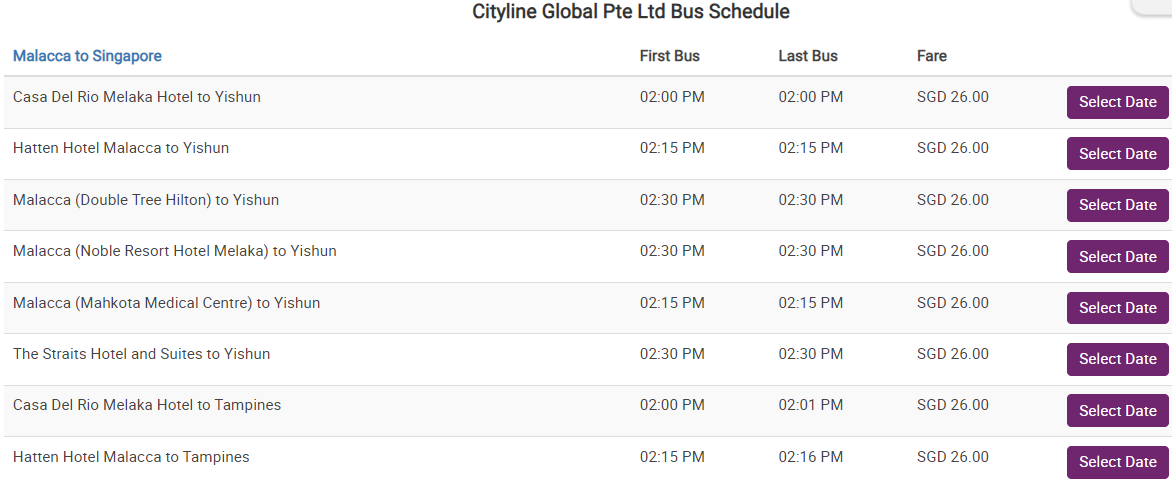This screenshot has width=1172, height=481.
Task: Select Date for Mahkota Medical Centre route
Action: point(1117,308)
